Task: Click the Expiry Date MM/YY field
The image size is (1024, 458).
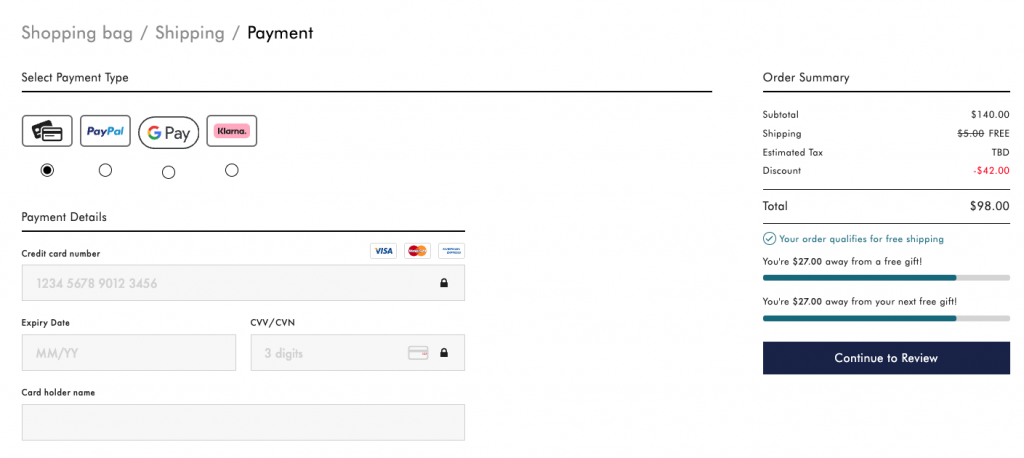Action: pos(129,353)
